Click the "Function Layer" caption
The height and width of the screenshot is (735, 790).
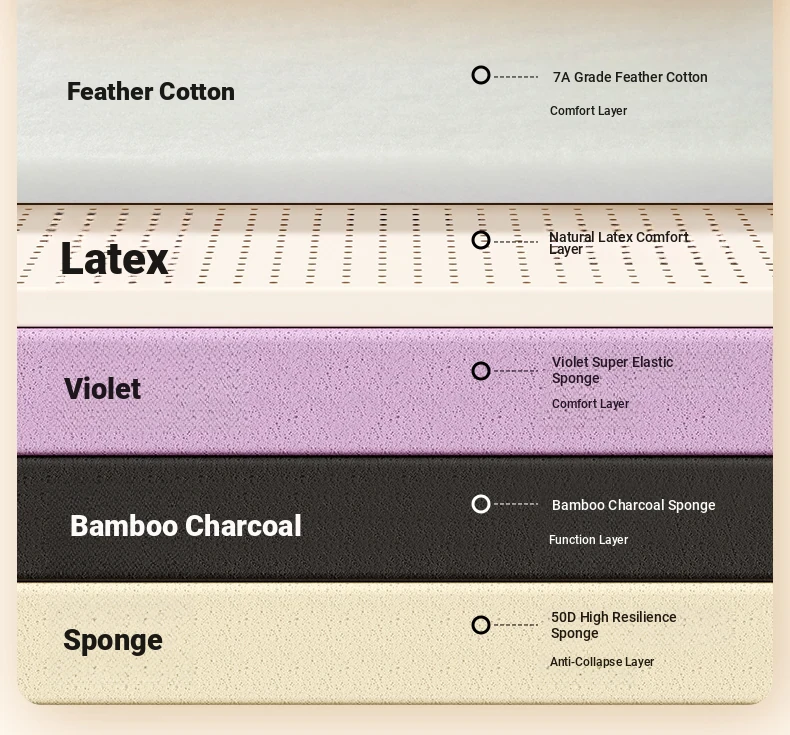pyautogui.click(x=588, y=540)
